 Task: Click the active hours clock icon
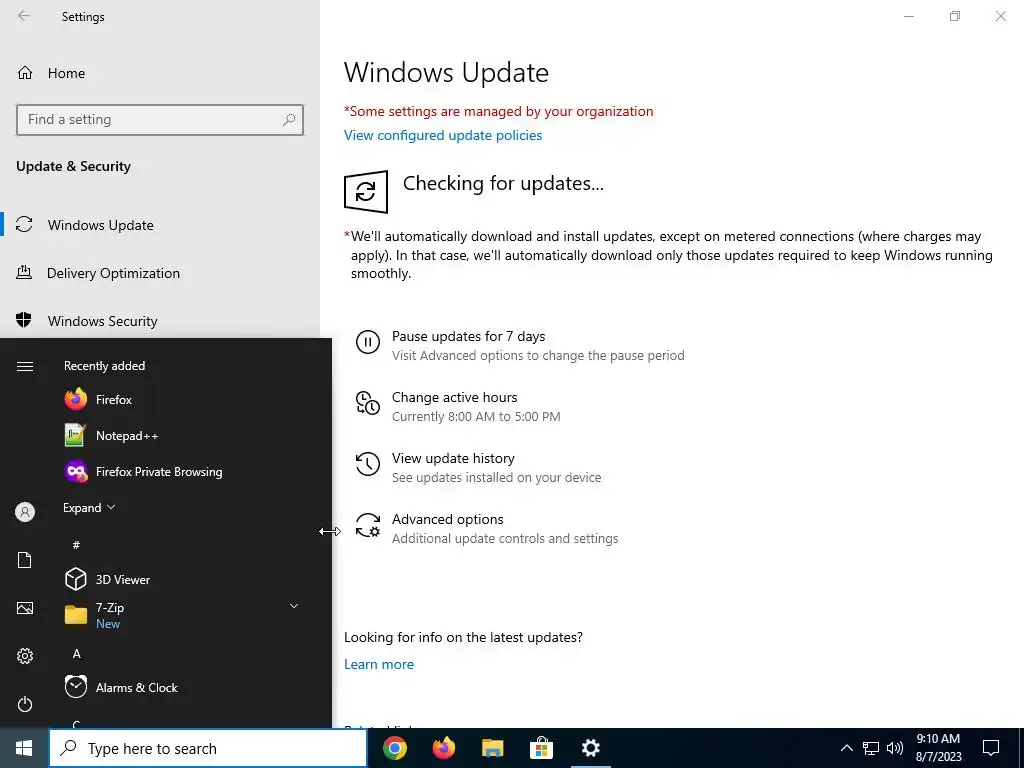pos(368,403)
